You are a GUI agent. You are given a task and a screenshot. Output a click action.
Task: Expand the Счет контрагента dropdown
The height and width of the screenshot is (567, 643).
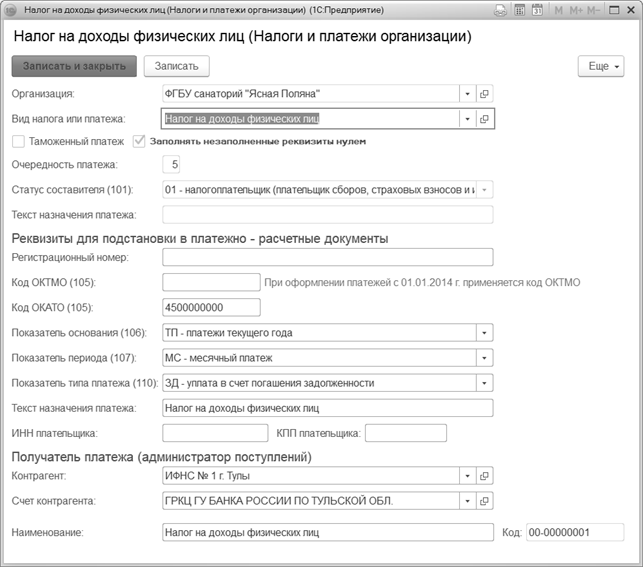467,501
